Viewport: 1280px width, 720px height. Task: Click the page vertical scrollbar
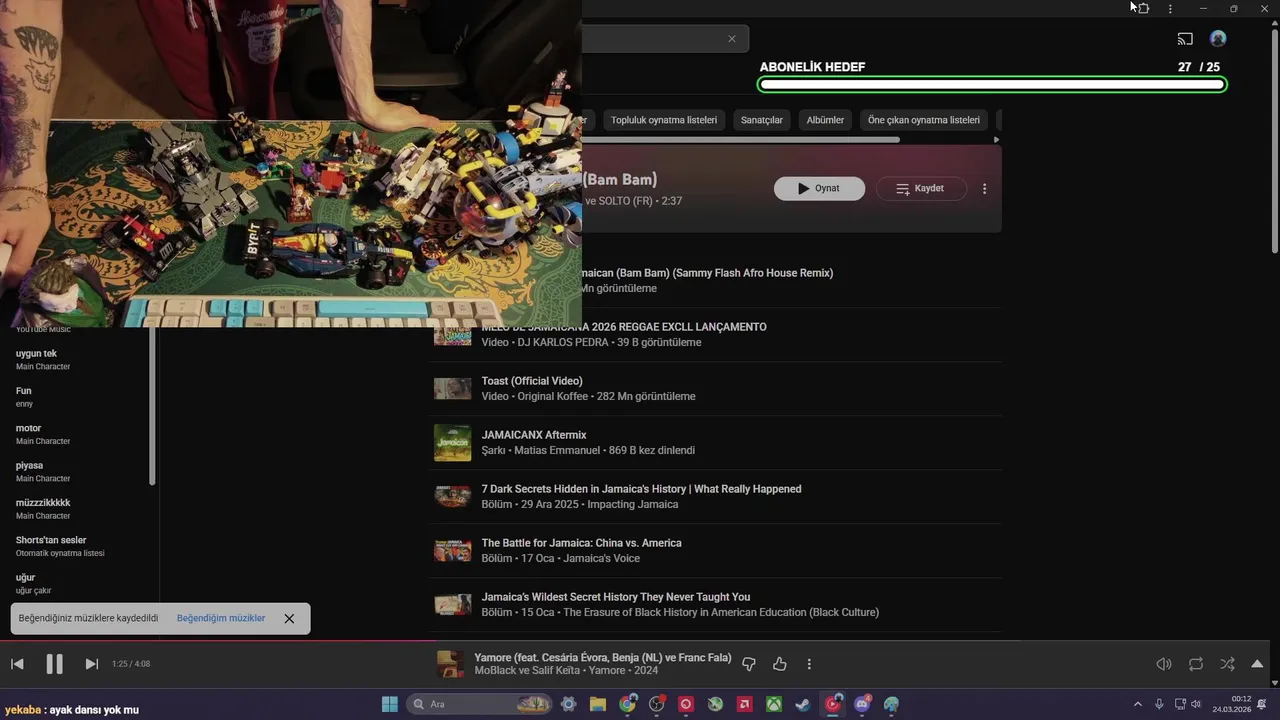tap(1275, 140)
